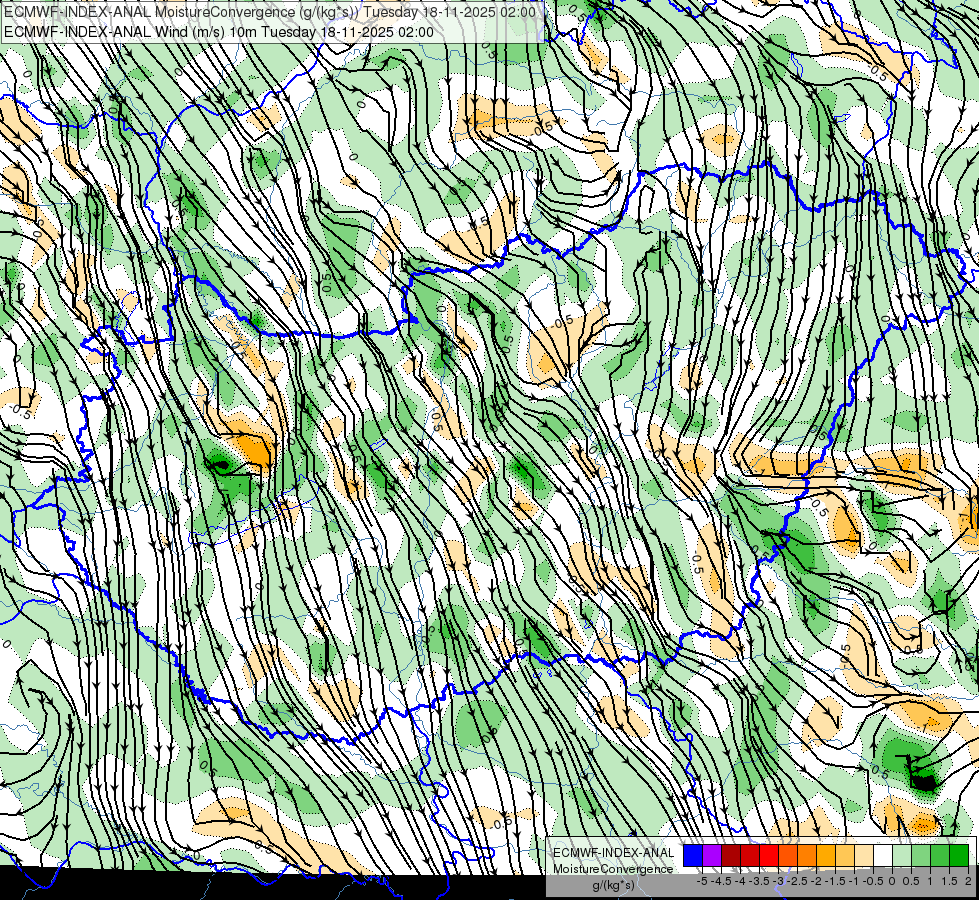The height and width of the screenshot is (900, 979).
Task: Click the legend swatch between 0 and 0.5
Action: 902,856
